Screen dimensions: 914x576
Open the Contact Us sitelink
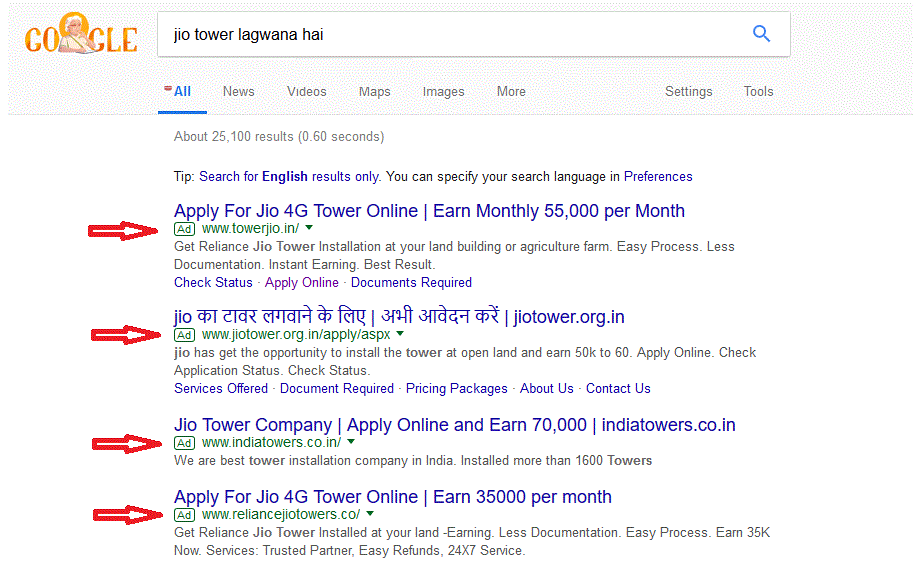pos(618,389)
